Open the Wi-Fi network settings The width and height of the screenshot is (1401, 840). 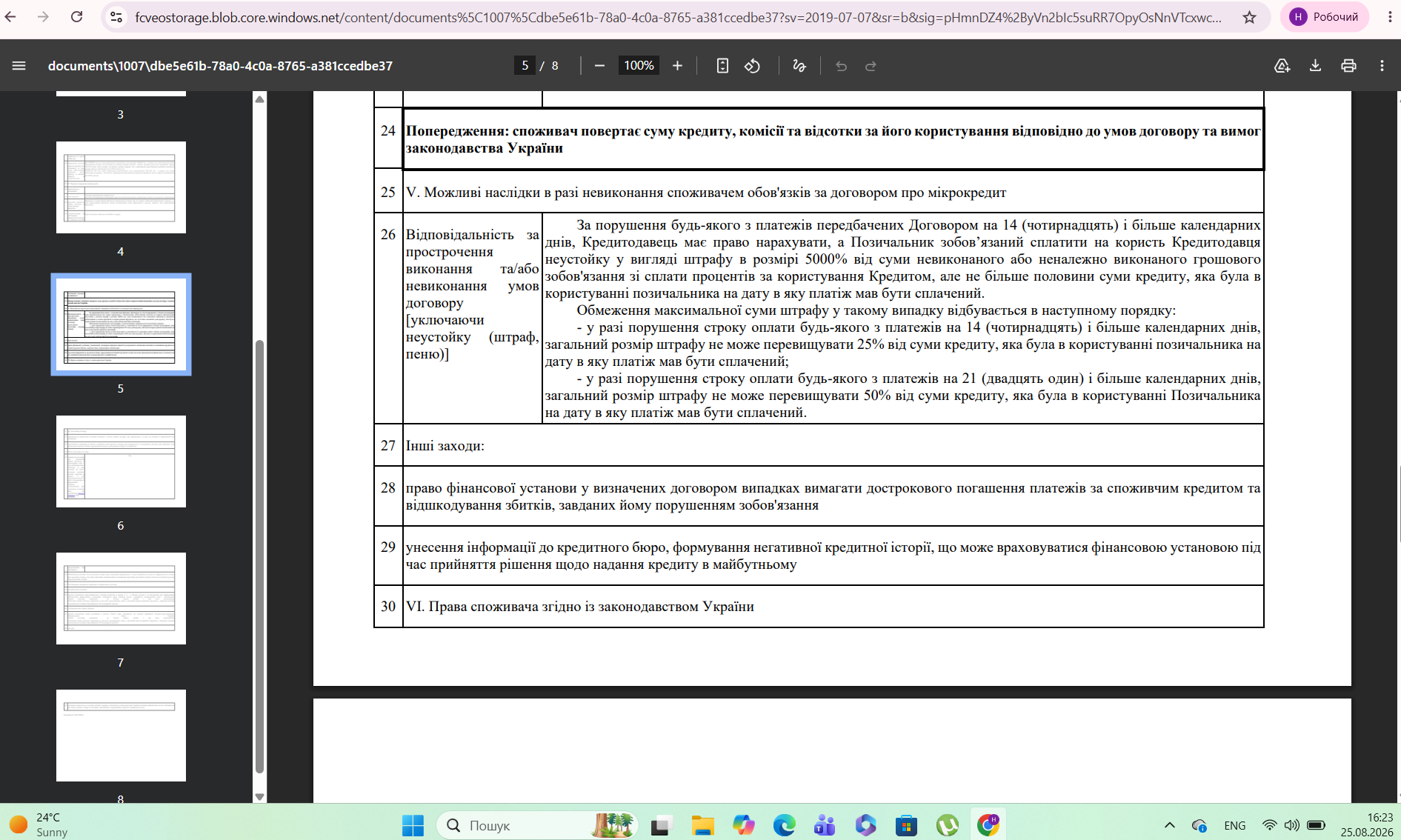[1269, 825]
